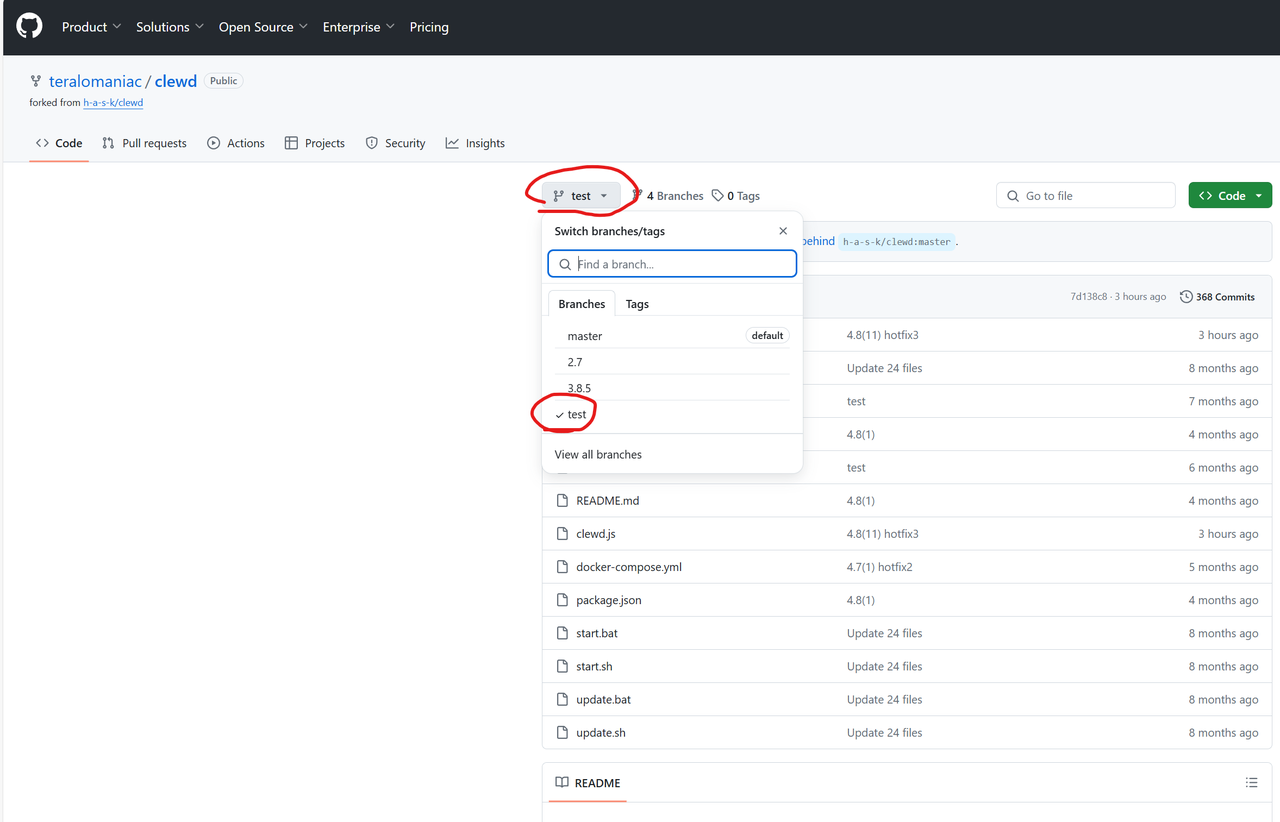Open commit message 4.8(11) hotfix3 on clewd.js row
The image size is (1280, 822).
(x=883, y=534)
